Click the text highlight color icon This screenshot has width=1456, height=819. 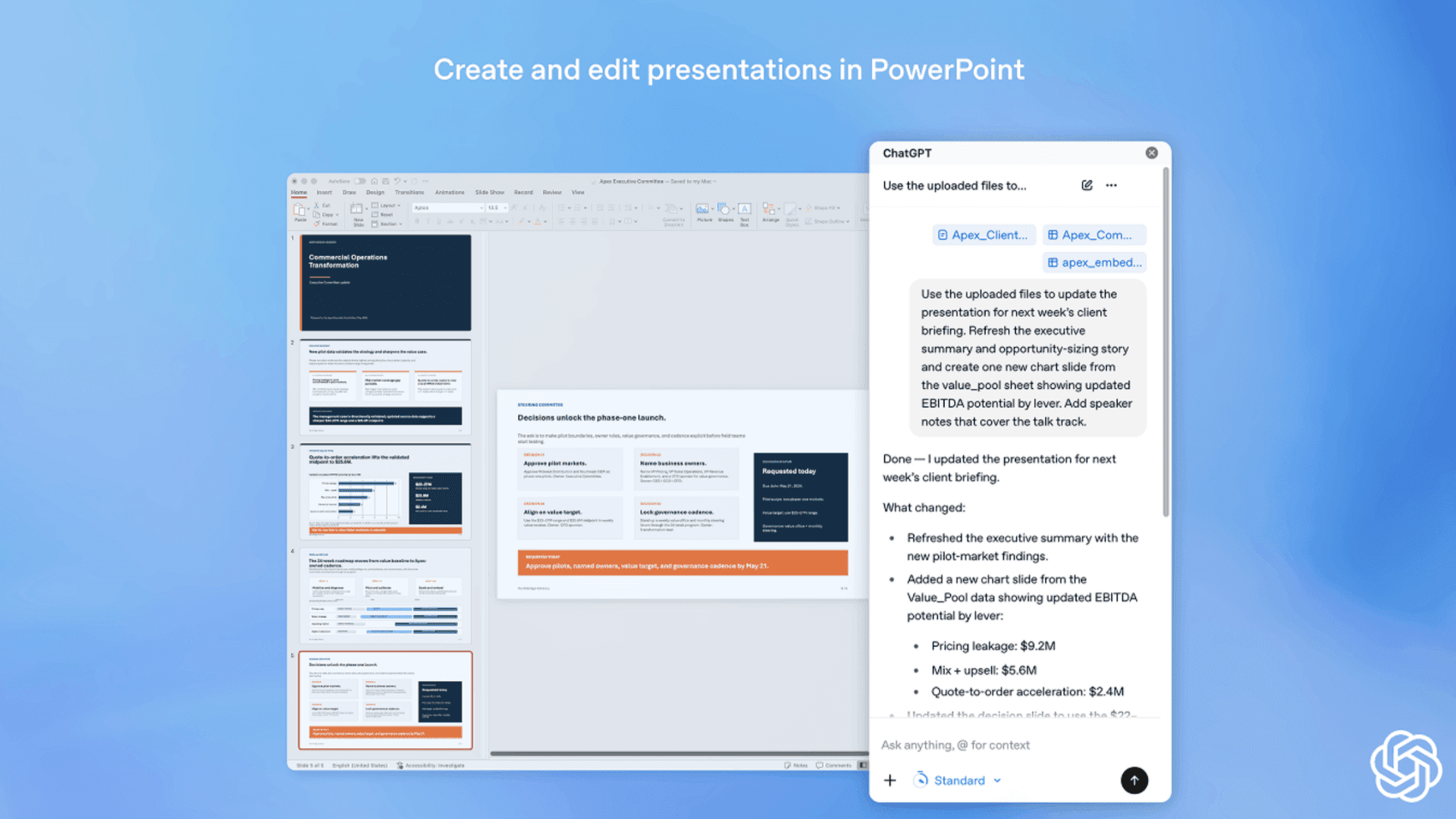tap(521, 221)
